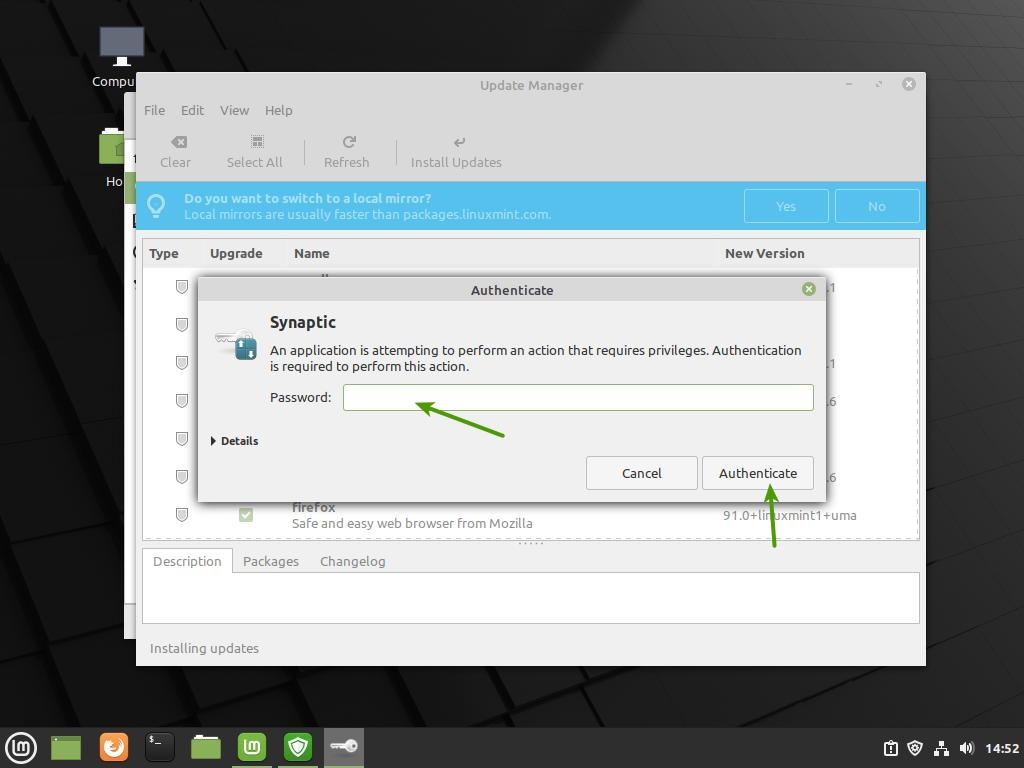
Task: Click Cancel in the Authenticate dialog
Action: [641, 473]
